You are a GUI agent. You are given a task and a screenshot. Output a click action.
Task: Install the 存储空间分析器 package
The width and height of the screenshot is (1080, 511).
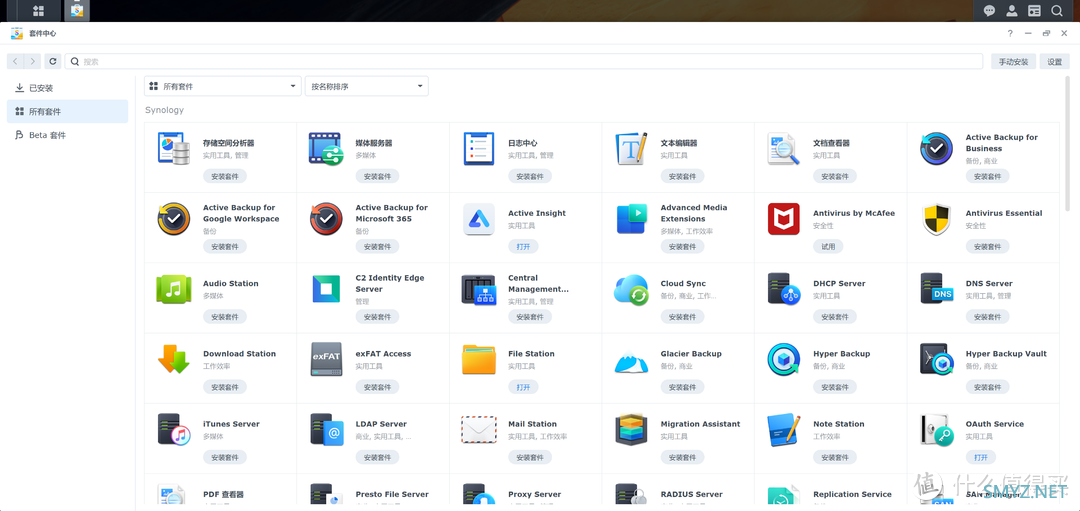(225, 176)
